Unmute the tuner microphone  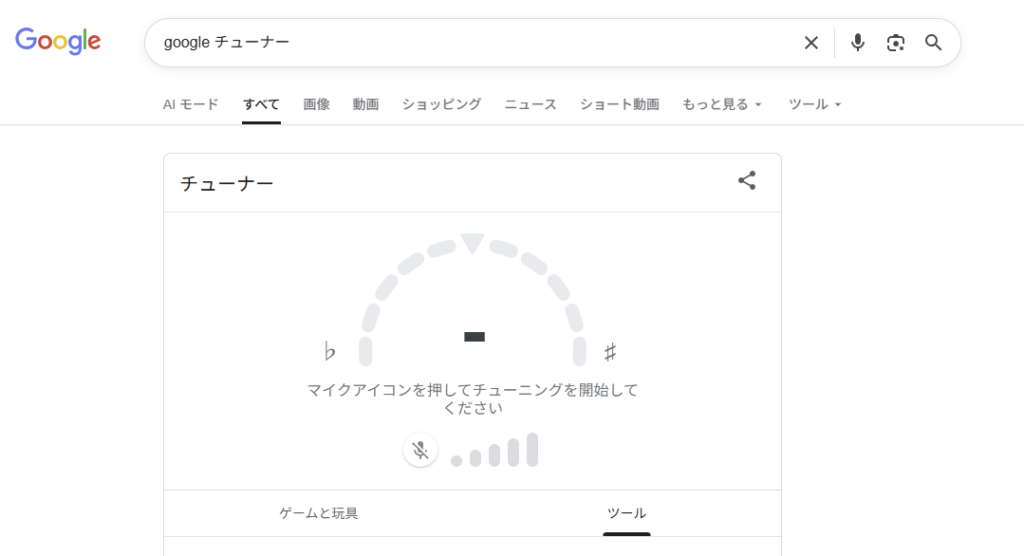pyautogui.click(x=421, y=450)
